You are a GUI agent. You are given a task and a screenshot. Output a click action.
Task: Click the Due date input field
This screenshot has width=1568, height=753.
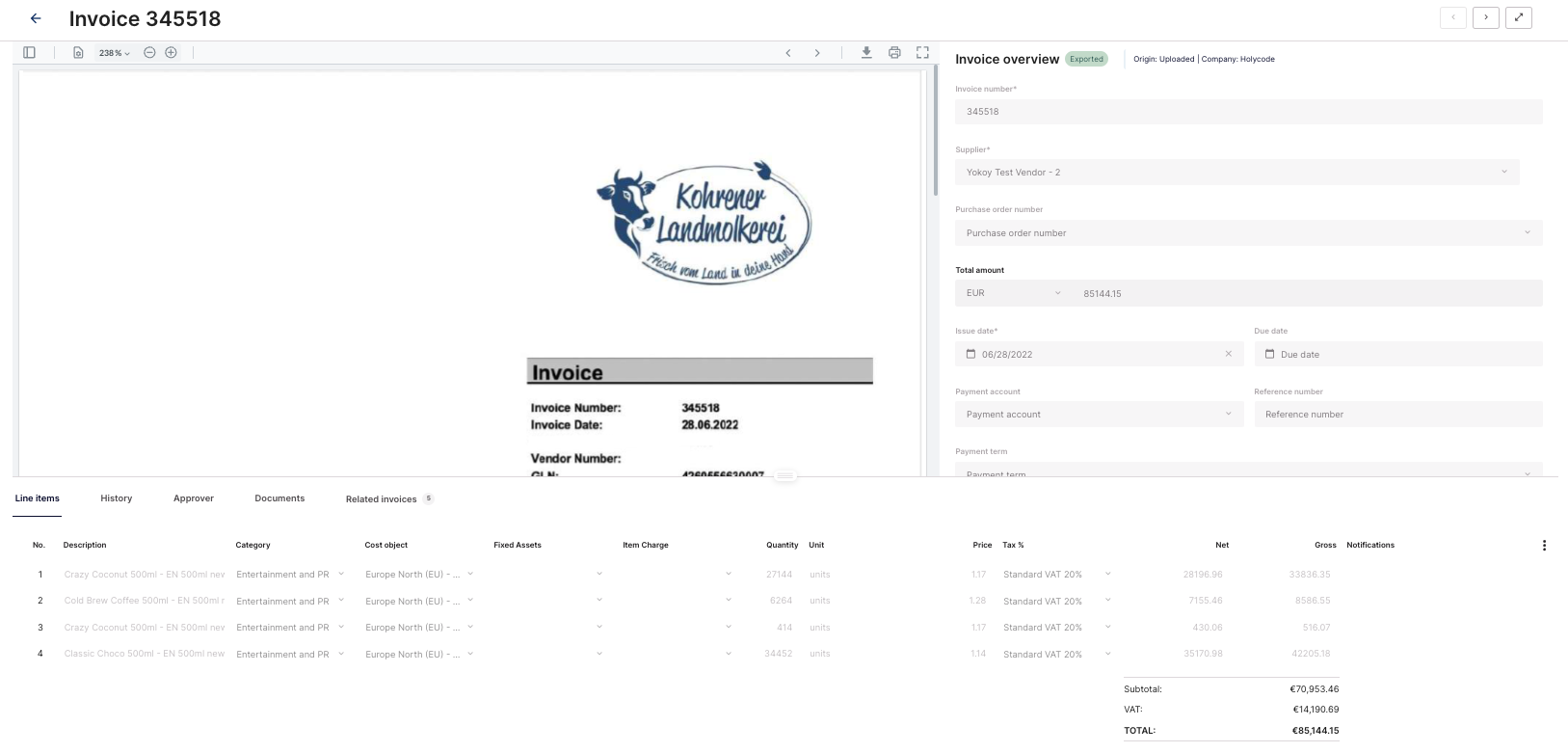pos(1398,354)
